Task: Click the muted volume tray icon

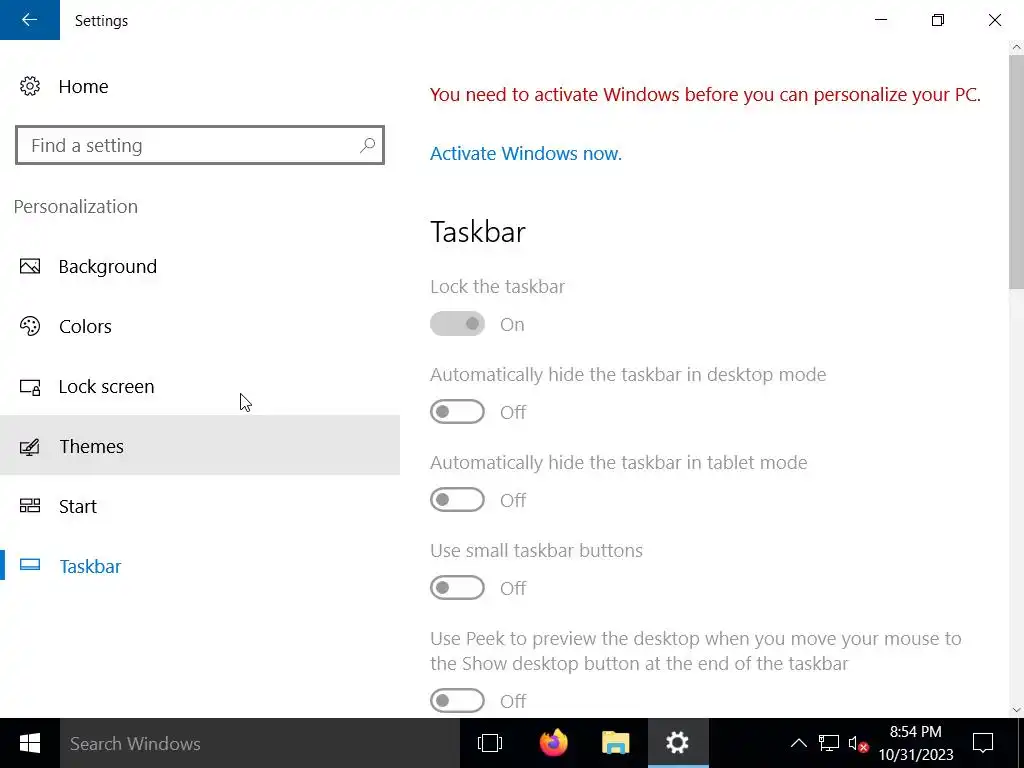Action: (858, 744)
